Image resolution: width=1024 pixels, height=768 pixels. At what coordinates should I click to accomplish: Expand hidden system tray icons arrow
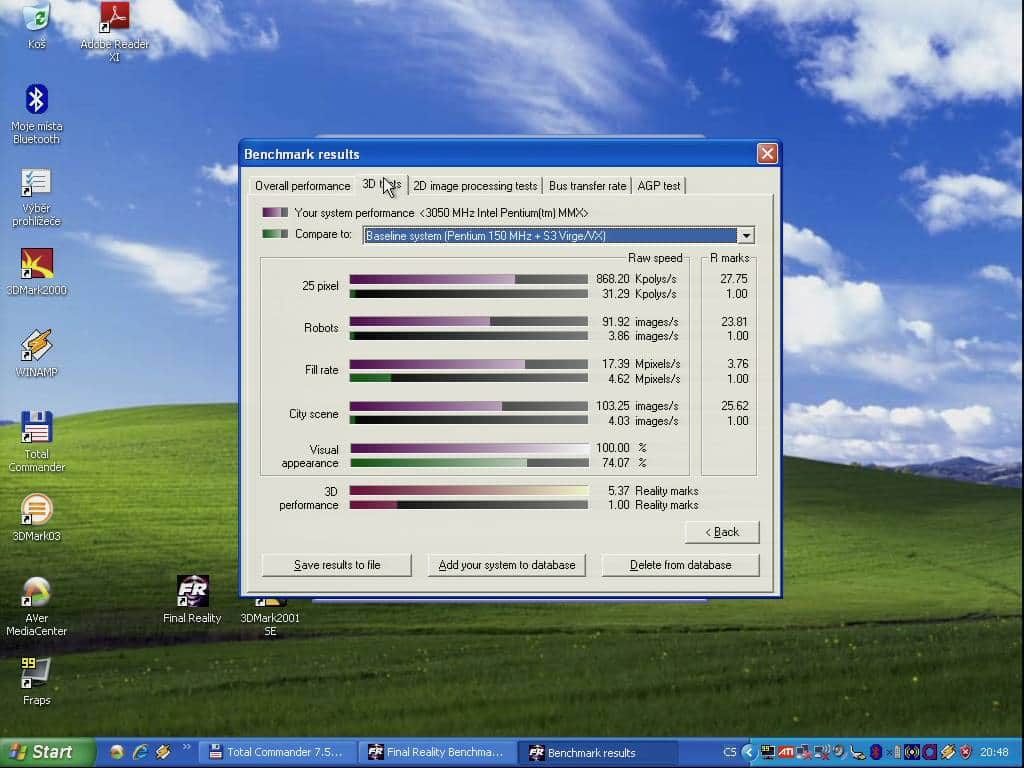749,752
